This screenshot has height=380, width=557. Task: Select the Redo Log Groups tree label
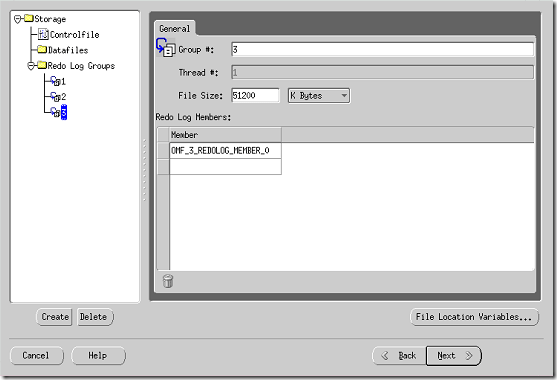coord(81,66)
